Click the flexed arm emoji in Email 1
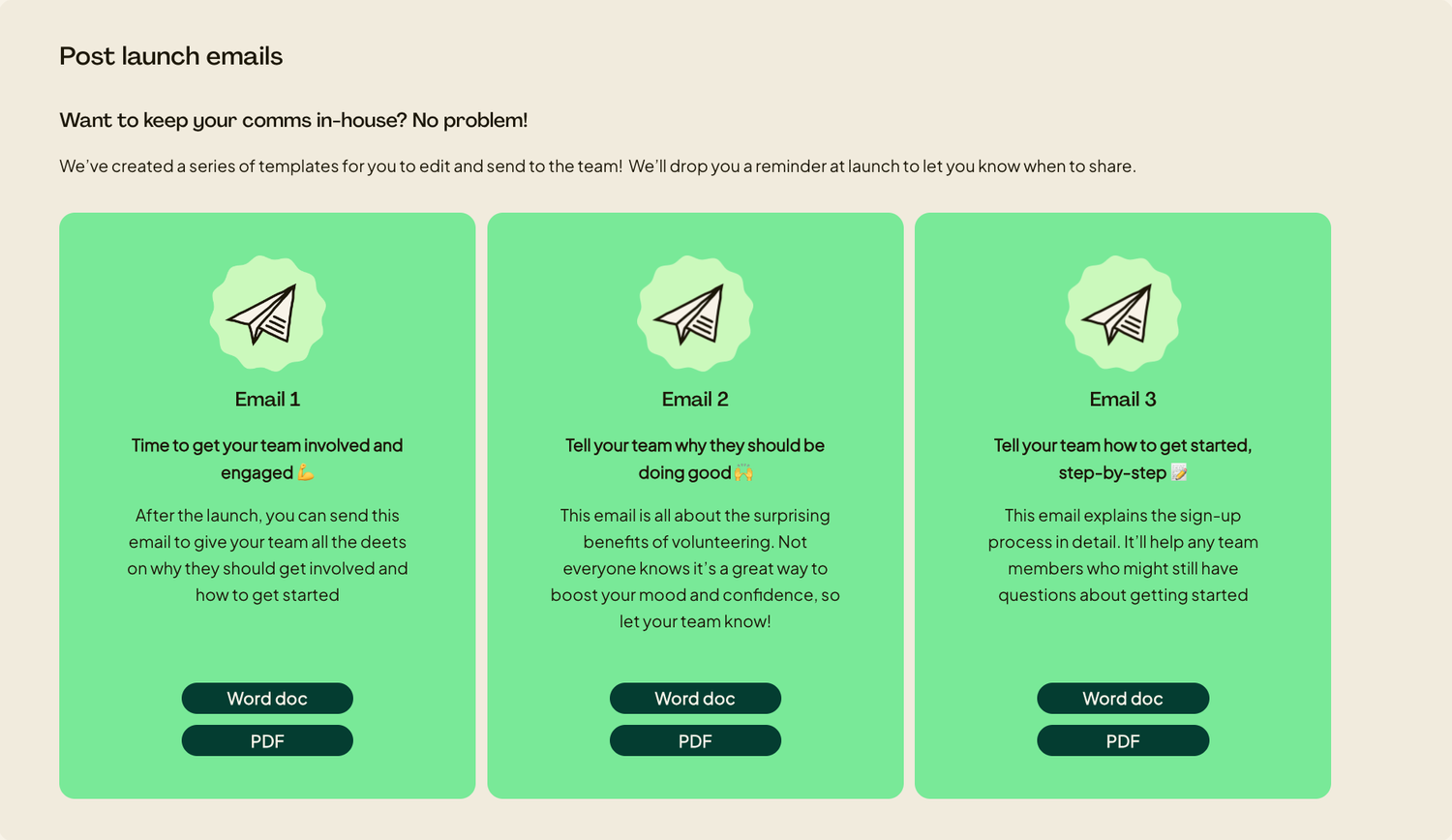This screenshot has height=840, width=1452. pos(306,472)
